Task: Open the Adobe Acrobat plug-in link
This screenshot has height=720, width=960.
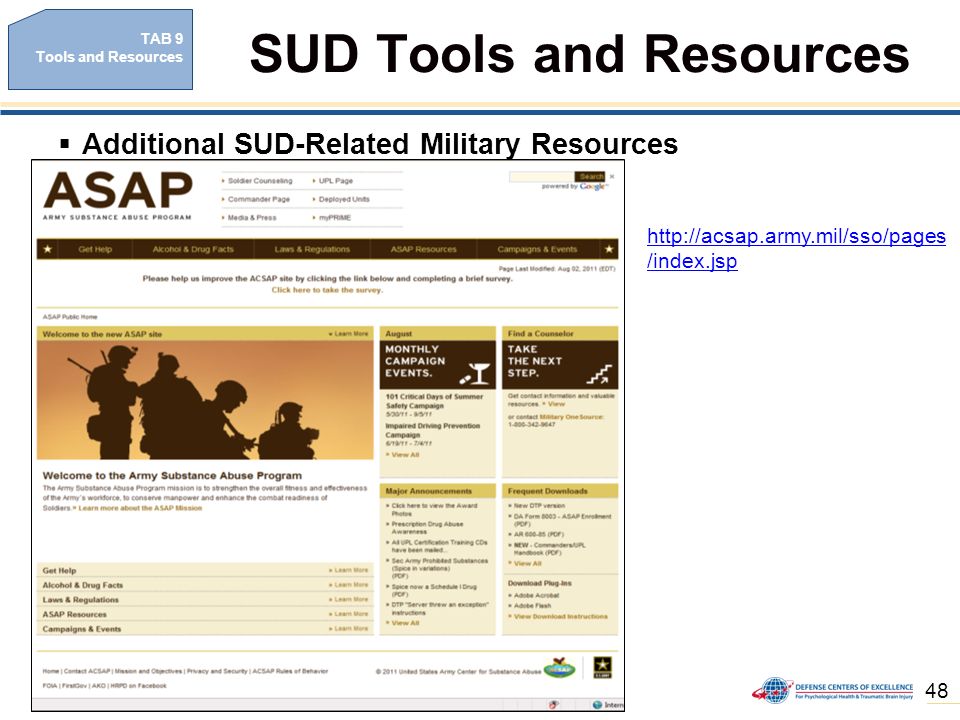Action: 536,595
